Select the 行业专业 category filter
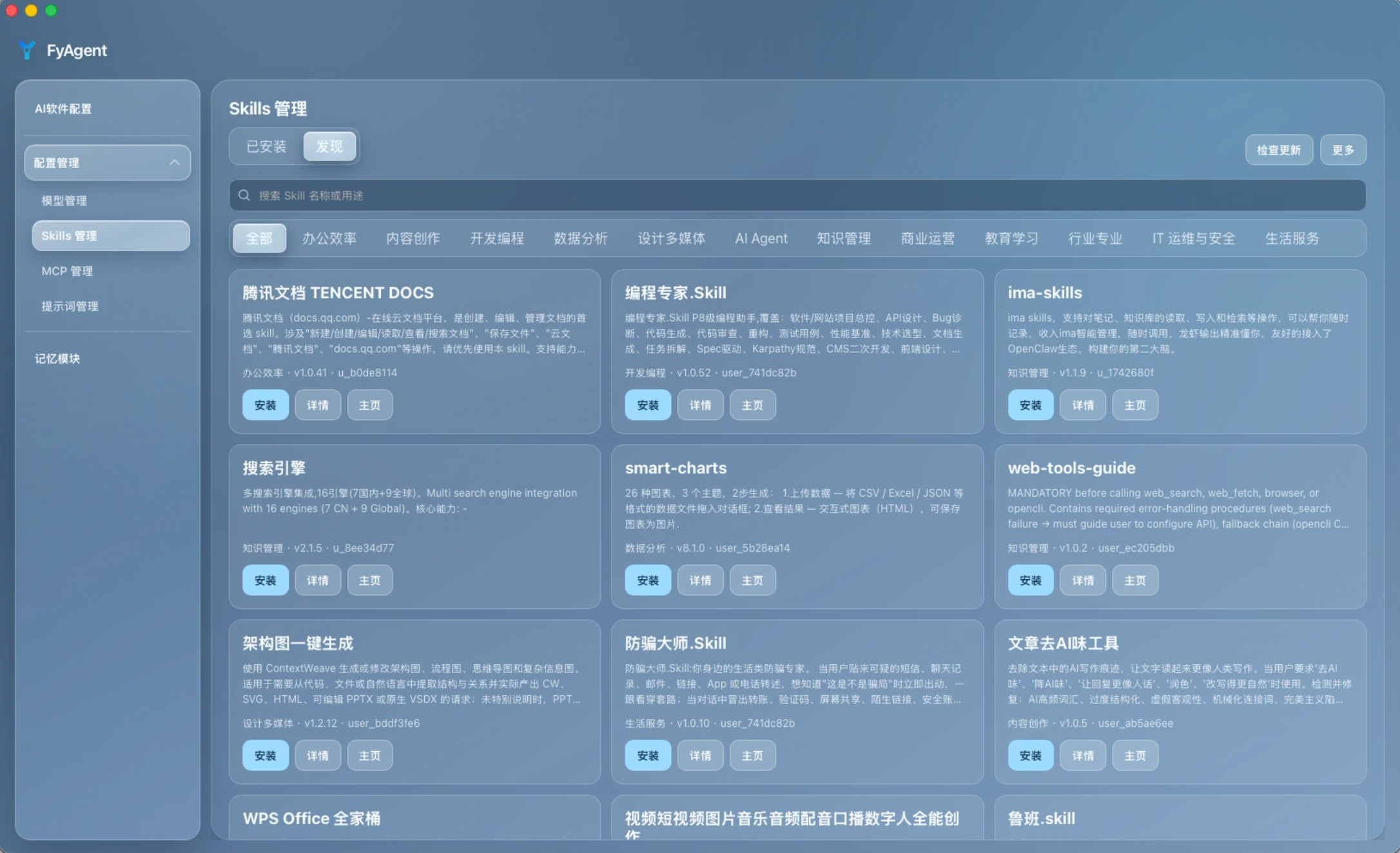 point(1095,238)
